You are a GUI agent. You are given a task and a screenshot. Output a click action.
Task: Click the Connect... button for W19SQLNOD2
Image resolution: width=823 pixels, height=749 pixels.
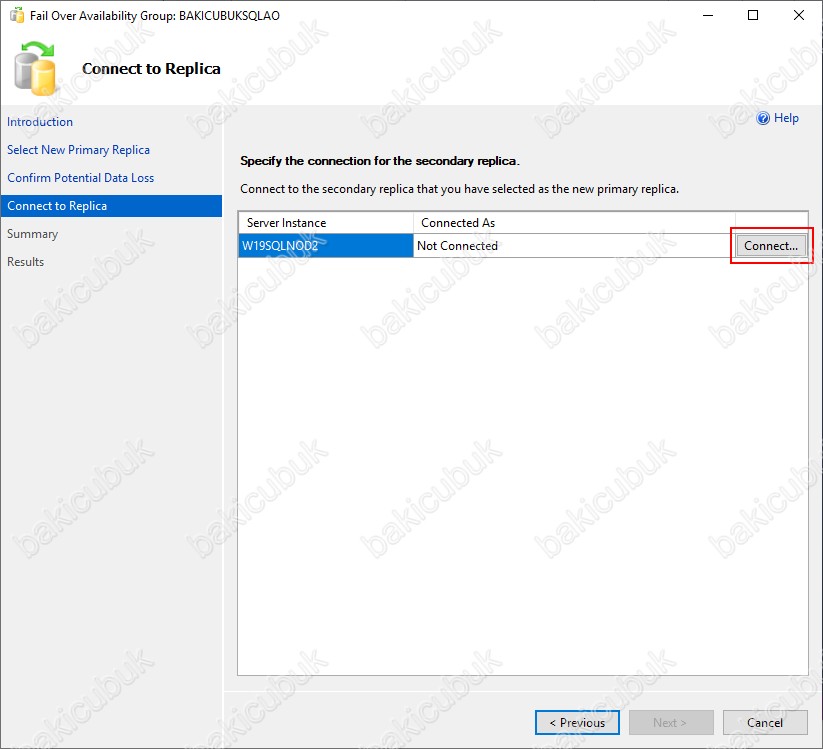coord(771,246)
